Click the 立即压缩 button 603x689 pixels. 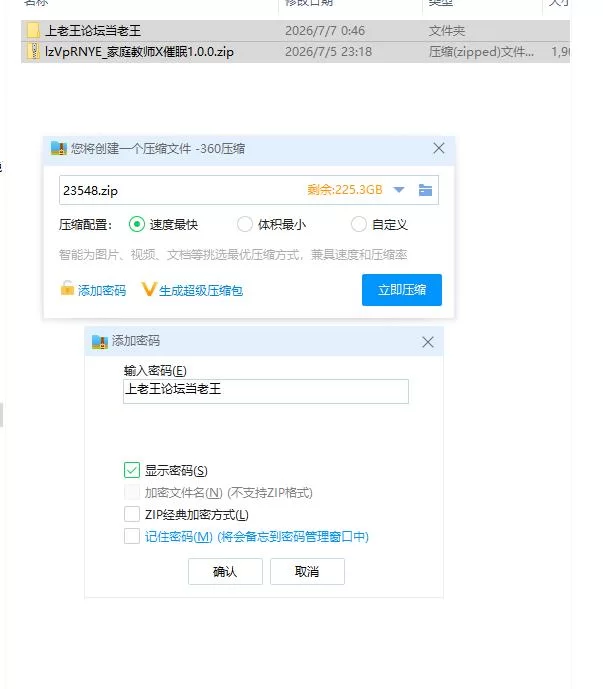(402, 290)
